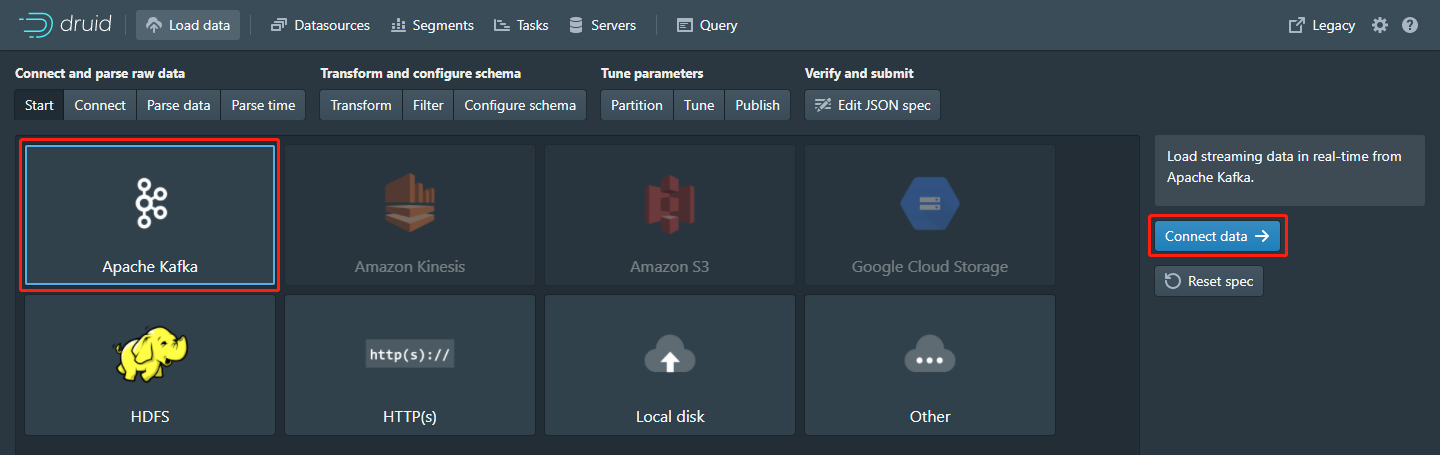Choose the Google Cloud Storage tile
Viewport: 1440px width, 455px height.
pos(930,215)
